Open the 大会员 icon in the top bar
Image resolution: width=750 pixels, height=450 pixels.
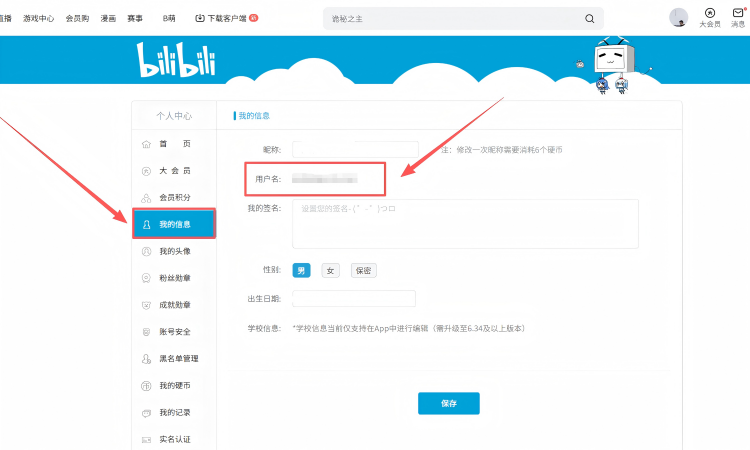(x=710, y=13)
